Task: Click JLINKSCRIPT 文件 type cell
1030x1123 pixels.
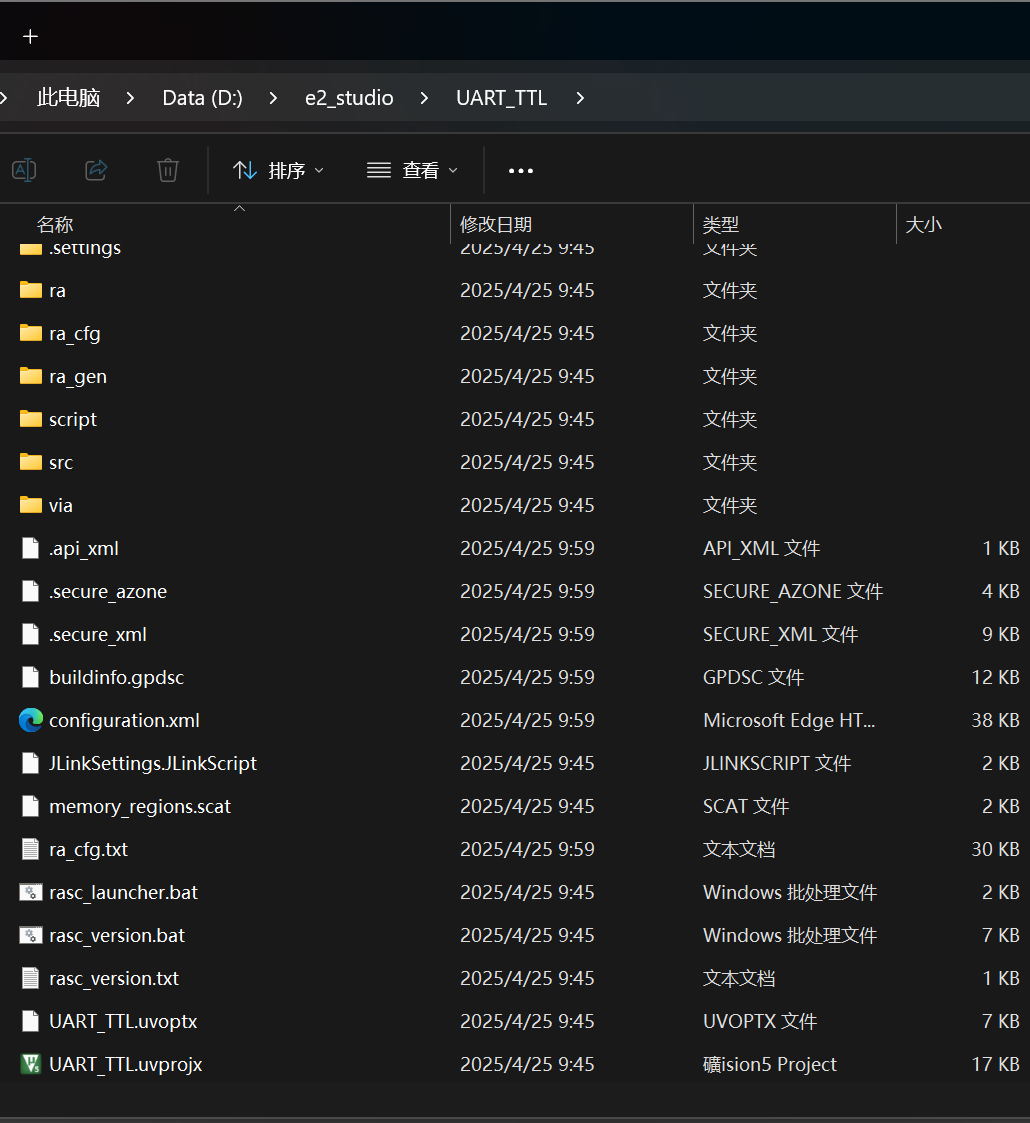Action: [777, 763]
